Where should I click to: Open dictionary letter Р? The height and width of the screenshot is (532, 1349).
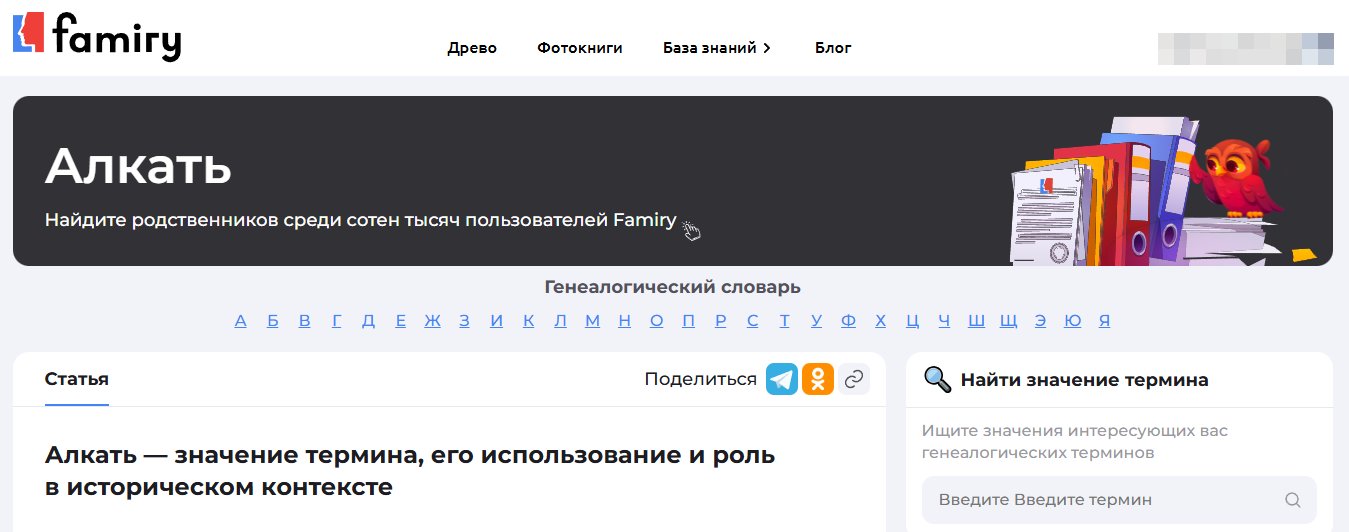721,321
